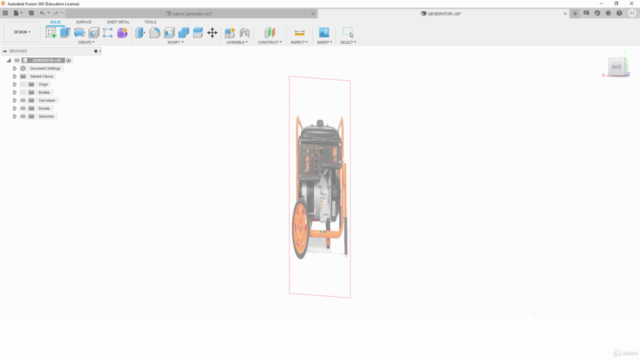Open the user account avatar
This screenshot has width=640, height=360.
click(x=632, y=13)
